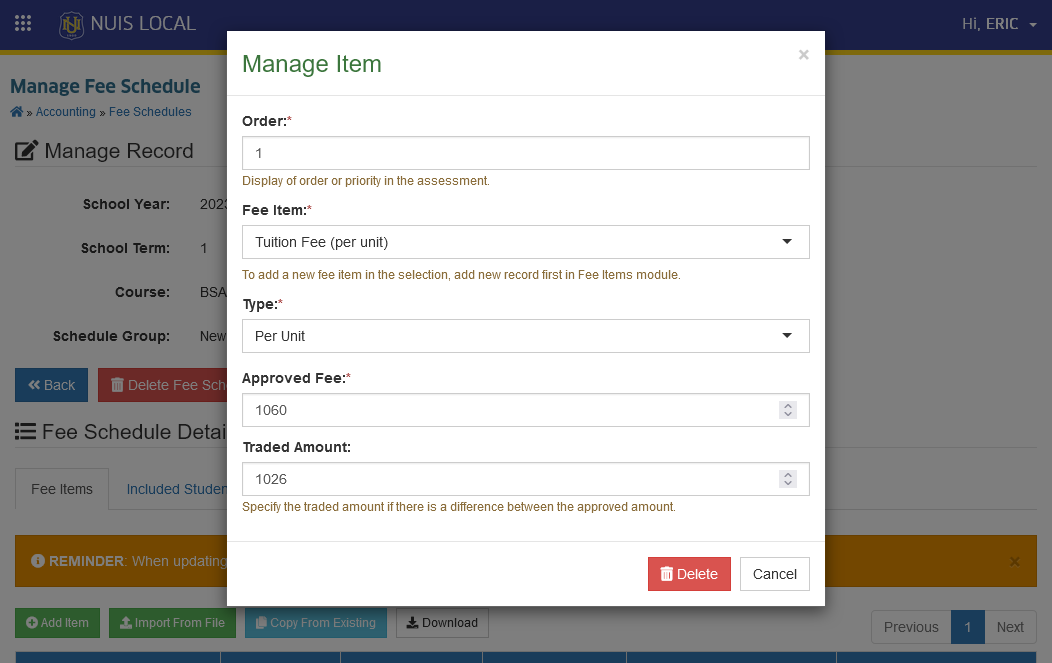Image resolution: width=1052 pixels, height=663 pixels.
Task: Select page 1 in pagination
Action: click(x=967, y=627)
